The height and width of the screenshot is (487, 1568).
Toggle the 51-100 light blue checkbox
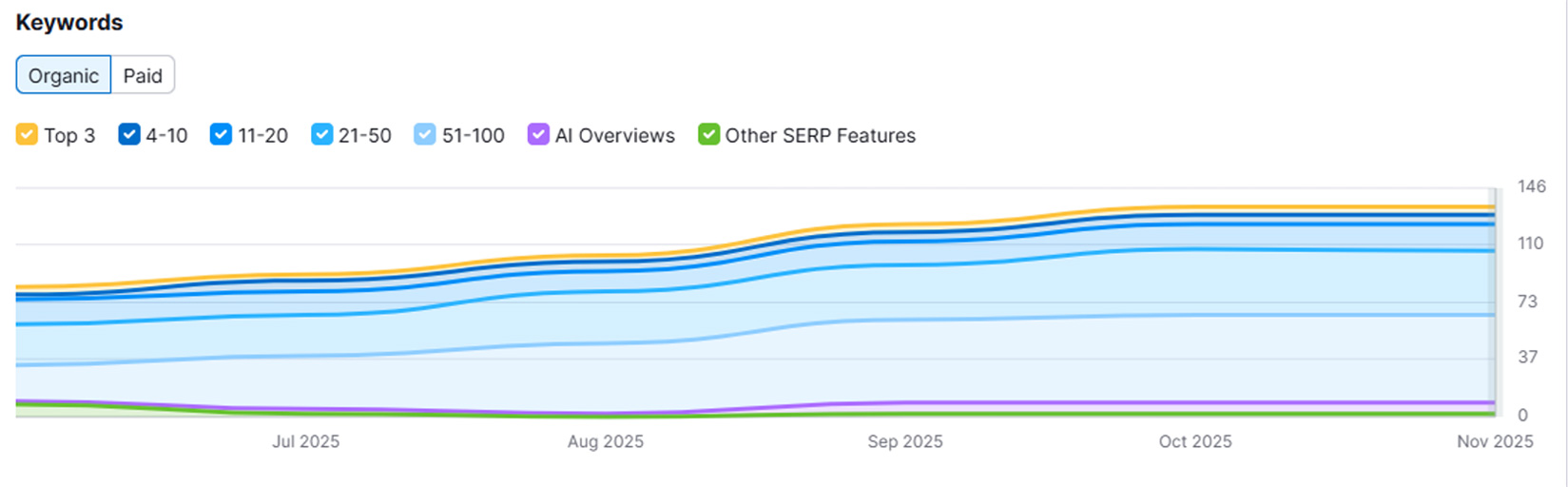pos(425,135)
